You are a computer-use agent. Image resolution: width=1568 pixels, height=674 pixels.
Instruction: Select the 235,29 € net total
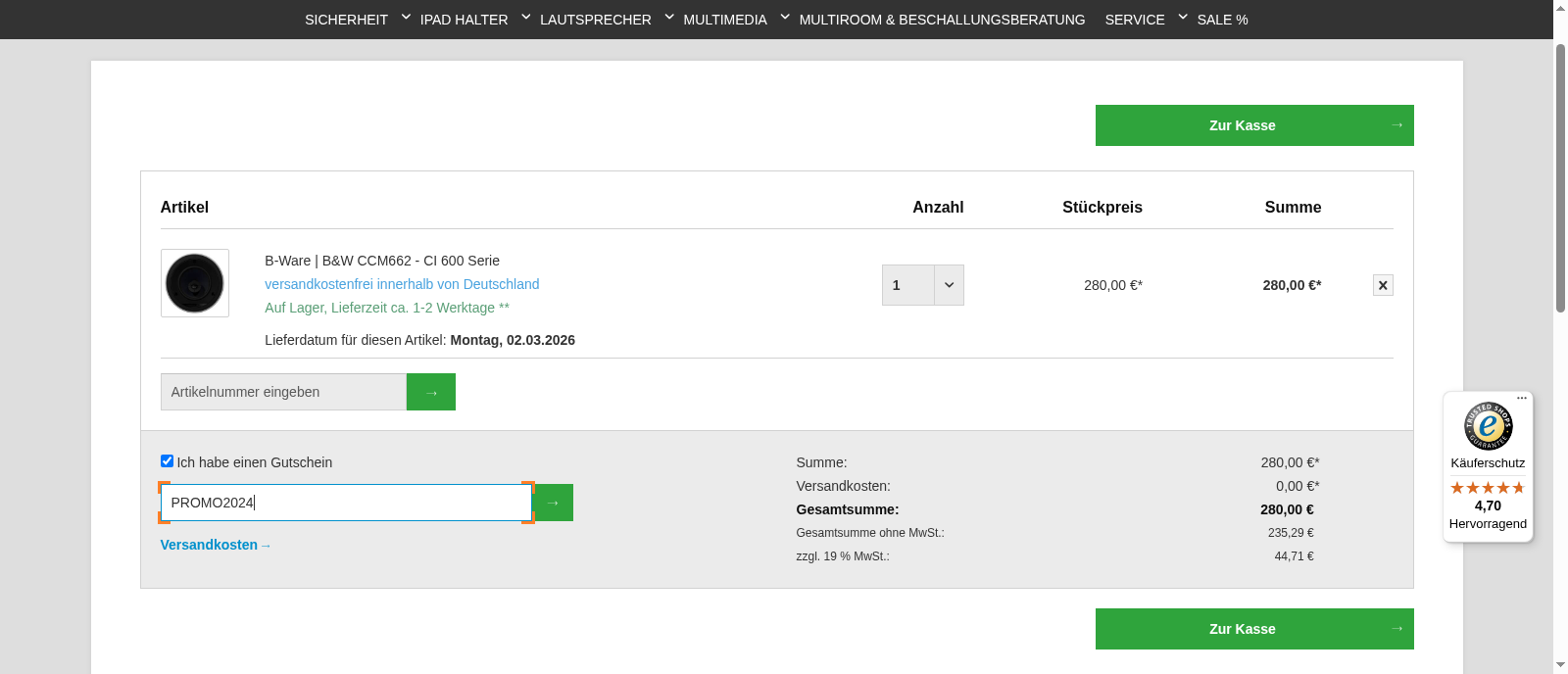point(1291,533)
